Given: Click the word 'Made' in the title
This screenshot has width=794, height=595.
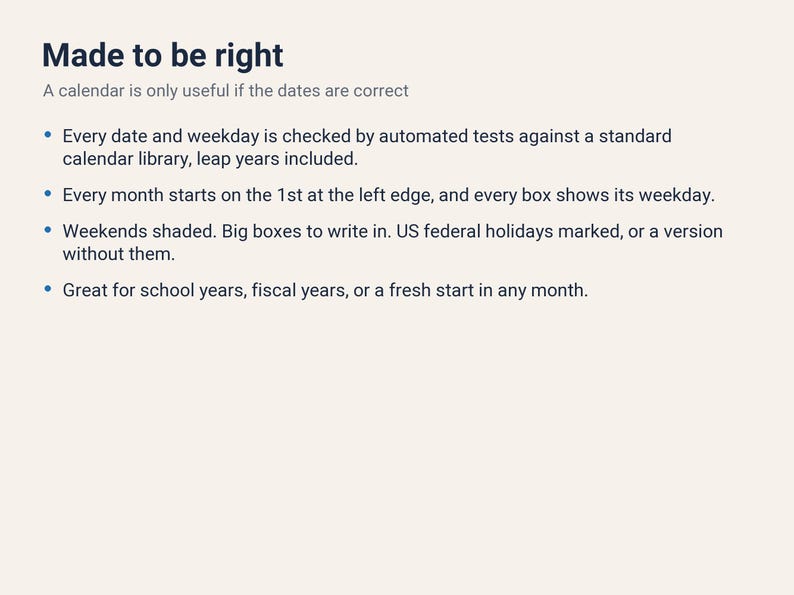Looking at the screenshot, I should click(83, 55).
